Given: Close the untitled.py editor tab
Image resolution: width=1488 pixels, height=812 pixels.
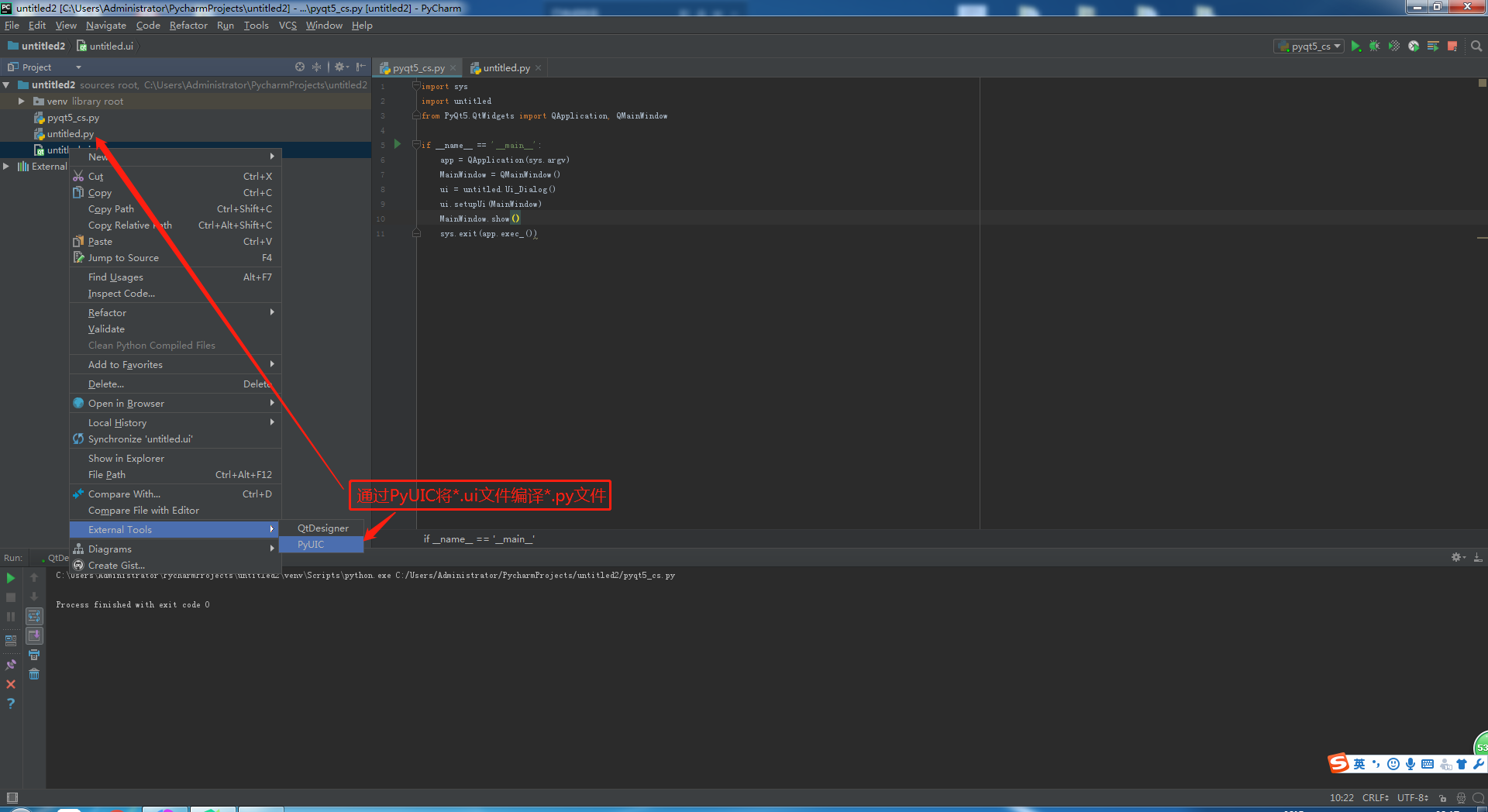Looking at the screenshot, I should pos(539,68).
